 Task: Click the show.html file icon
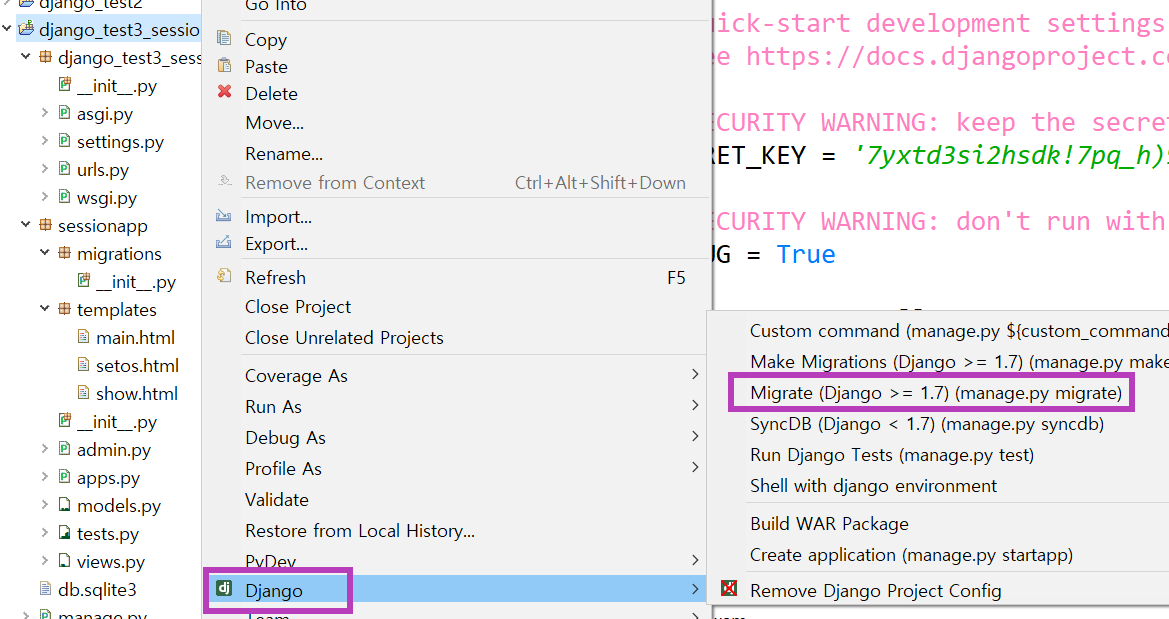(x=84, y=393)
